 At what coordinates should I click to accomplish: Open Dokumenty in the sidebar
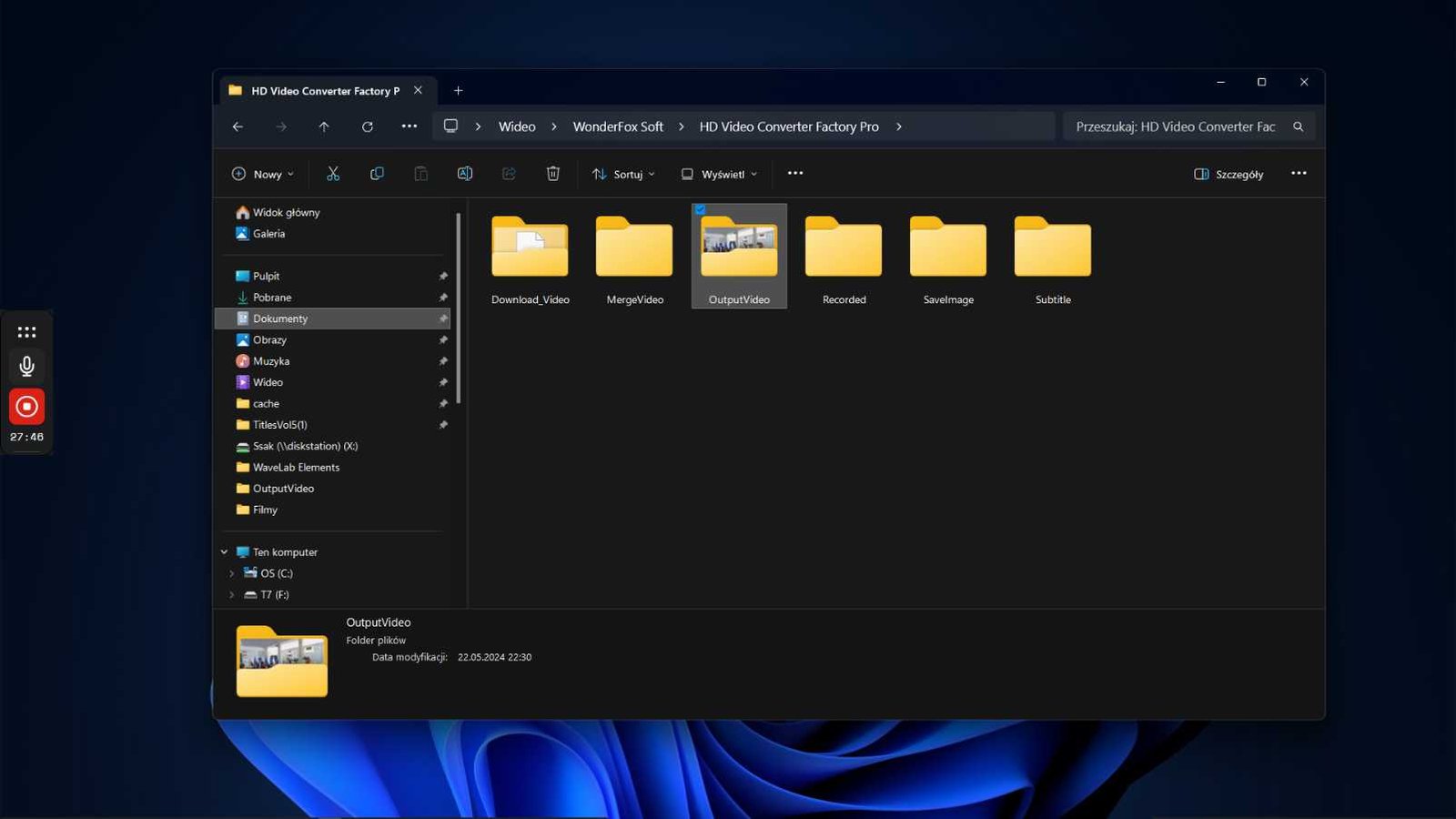tap(333, 318)
